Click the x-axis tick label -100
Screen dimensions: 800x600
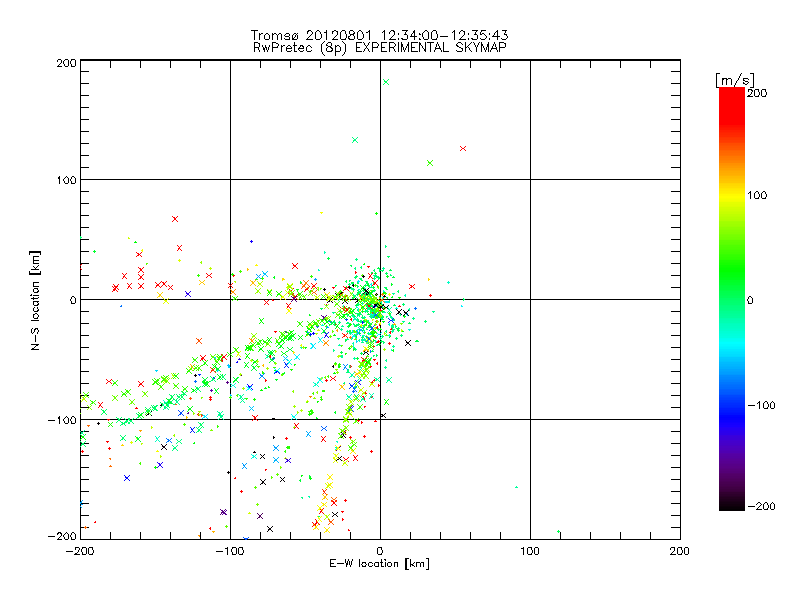[230, 551]
